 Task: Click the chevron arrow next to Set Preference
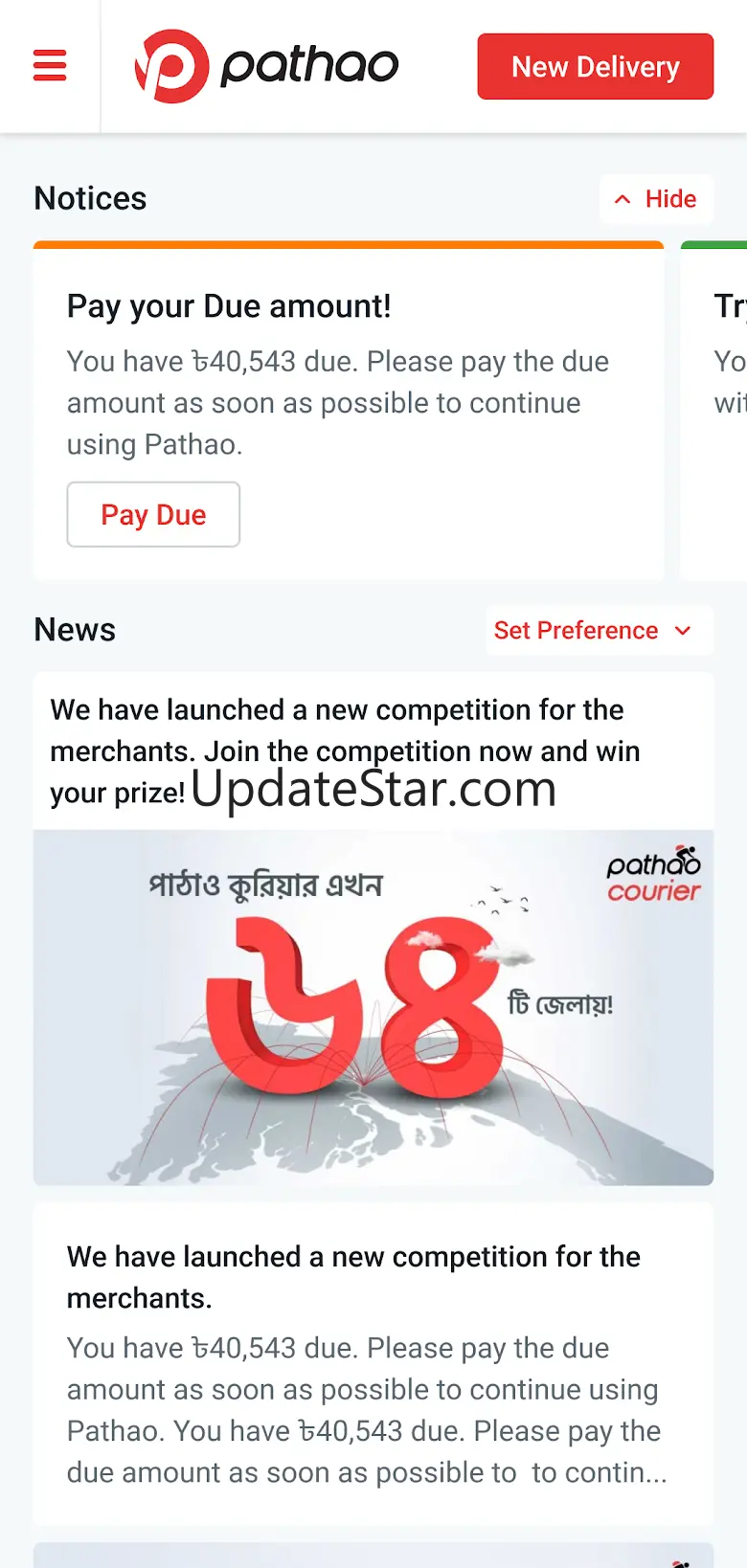coord(683,631)
